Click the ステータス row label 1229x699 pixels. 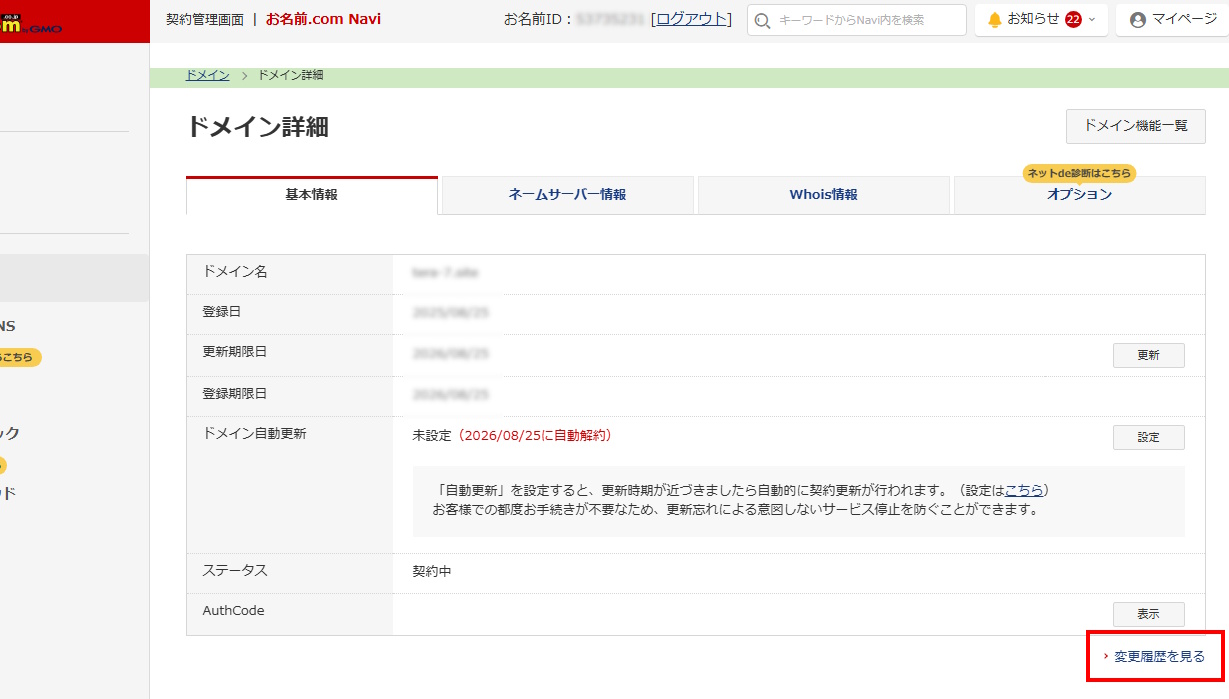click(x=235, y=570)
